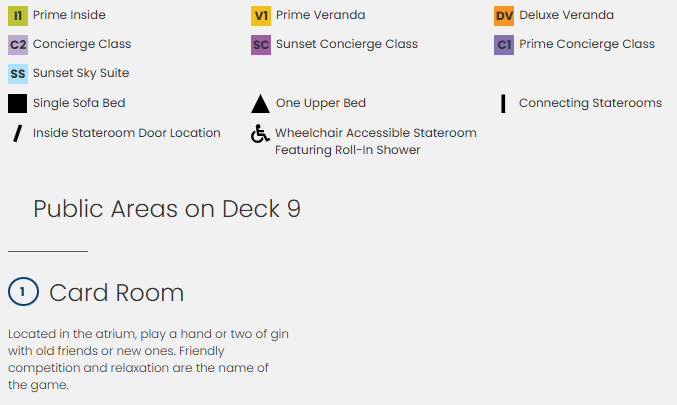Click the Card Room heading
677x405 pixels.
pyautogui.click(x=116, y=293)
